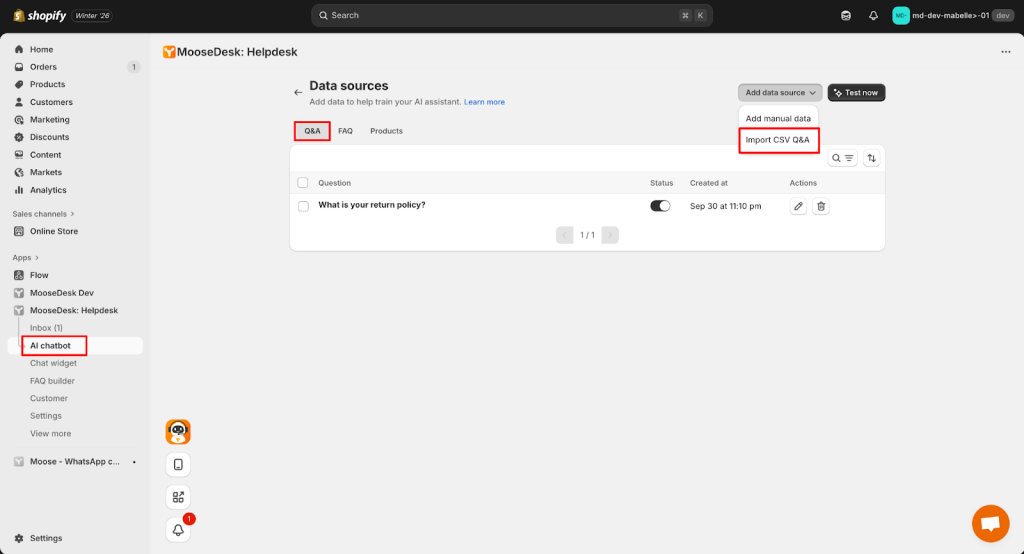
Task: Expand the Add data source dropdown
Action: (780, 93)
